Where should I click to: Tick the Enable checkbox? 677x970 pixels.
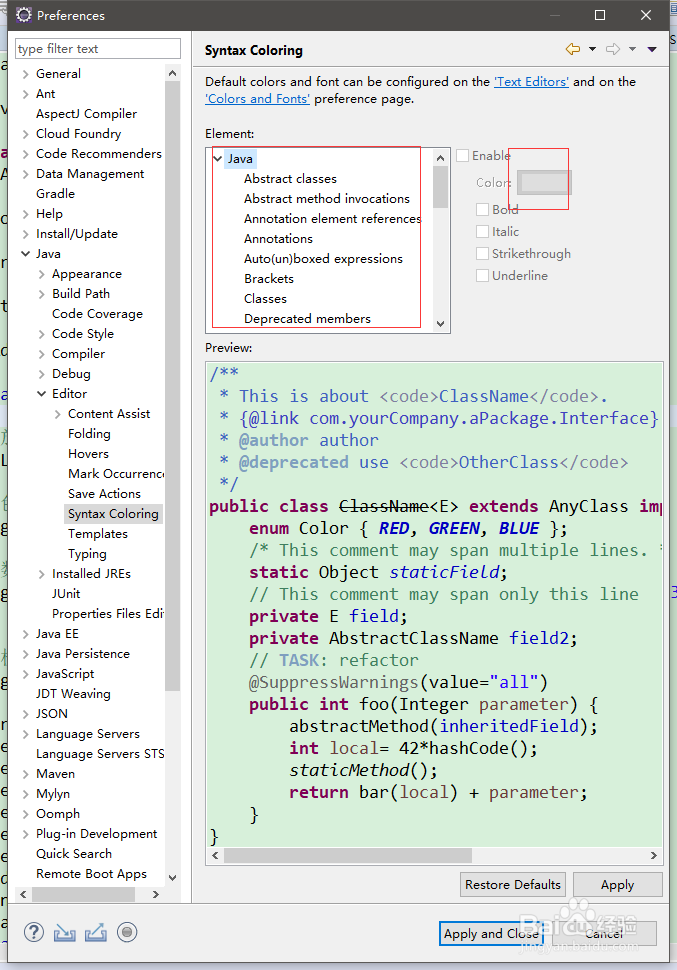(462, 155)
